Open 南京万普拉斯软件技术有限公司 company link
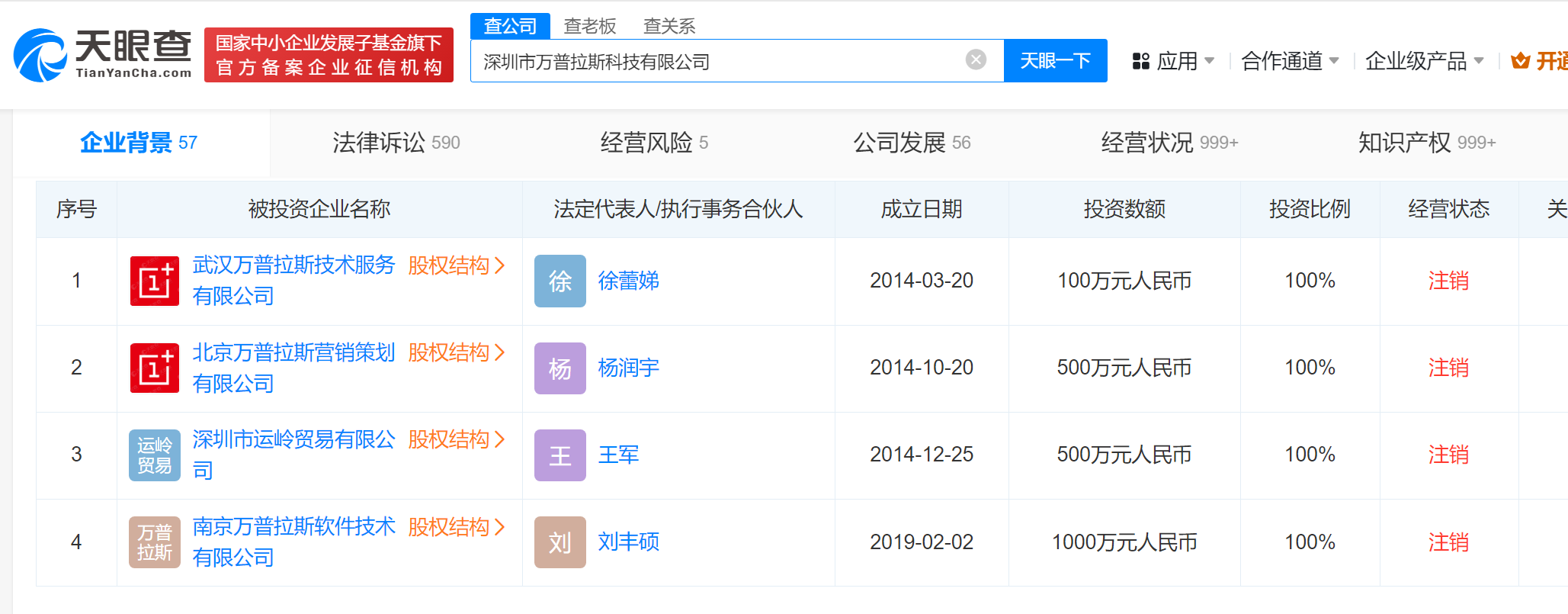The image size is (1568, 614). pos(293,542)
